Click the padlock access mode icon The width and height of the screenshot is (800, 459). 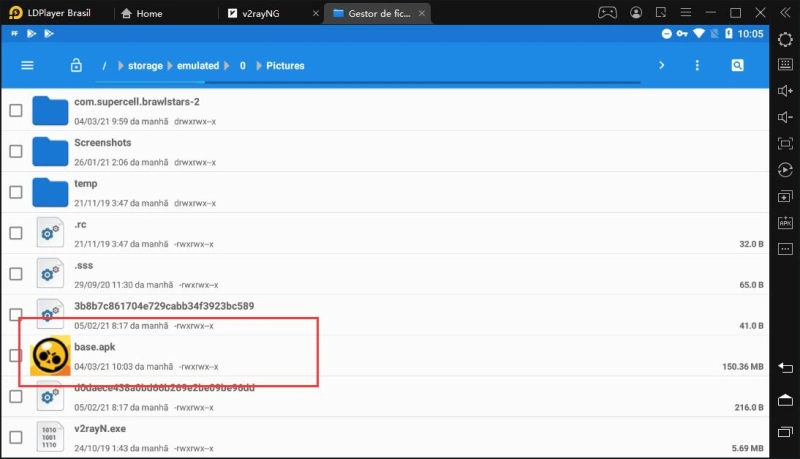(x=75, y=66)
